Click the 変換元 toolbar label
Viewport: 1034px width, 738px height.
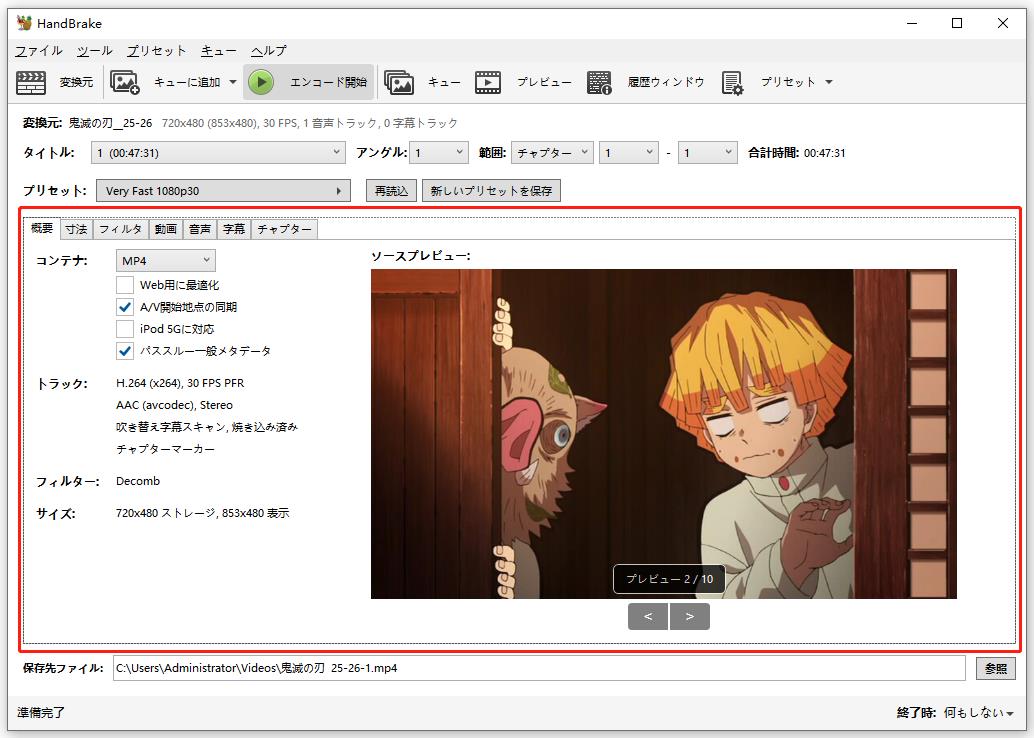click(76, 82)
